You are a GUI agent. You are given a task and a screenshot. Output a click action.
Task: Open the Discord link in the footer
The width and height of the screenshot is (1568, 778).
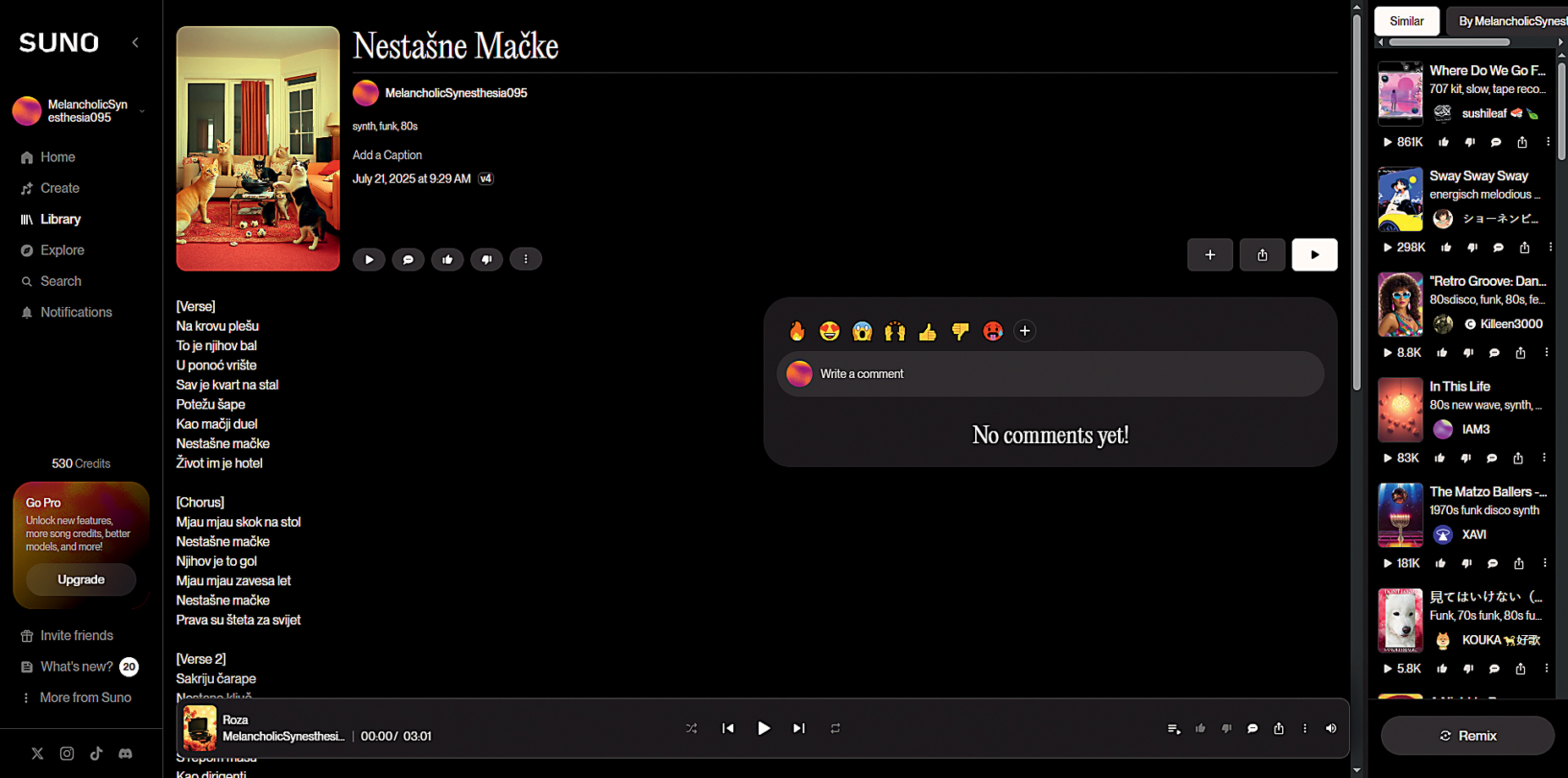[125, 753]
